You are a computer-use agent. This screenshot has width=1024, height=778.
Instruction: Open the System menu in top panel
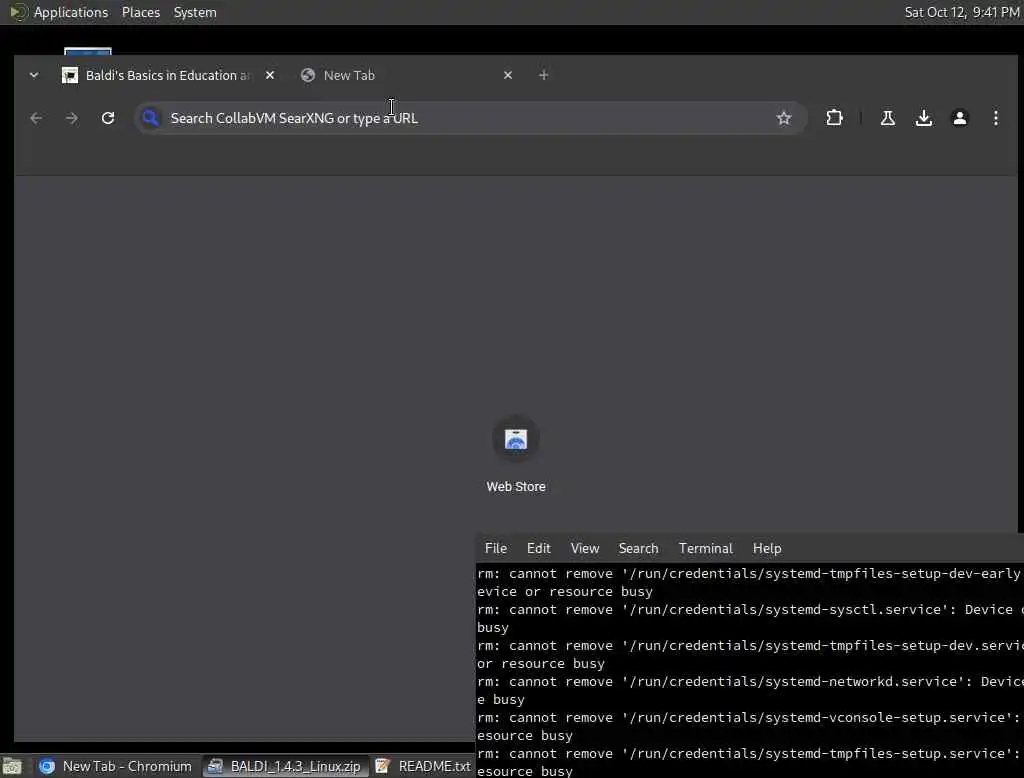(195, 12)
